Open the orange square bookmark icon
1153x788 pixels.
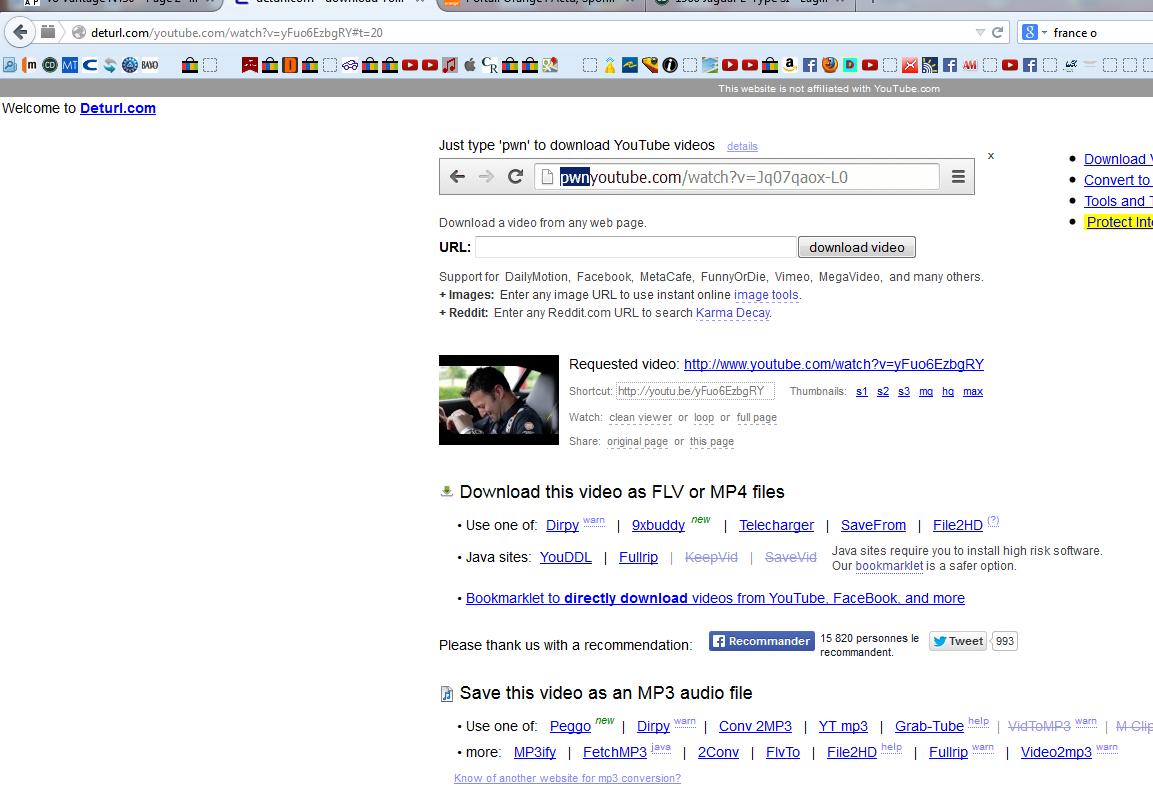point(290,65)
